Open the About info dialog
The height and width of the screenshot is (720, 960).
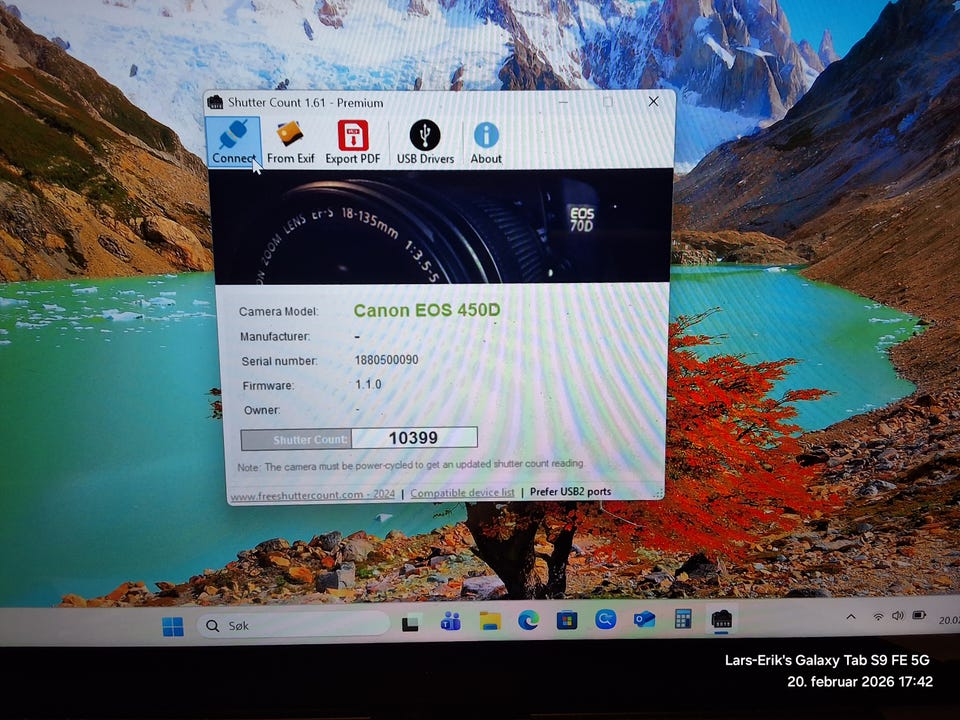[486, 142]
